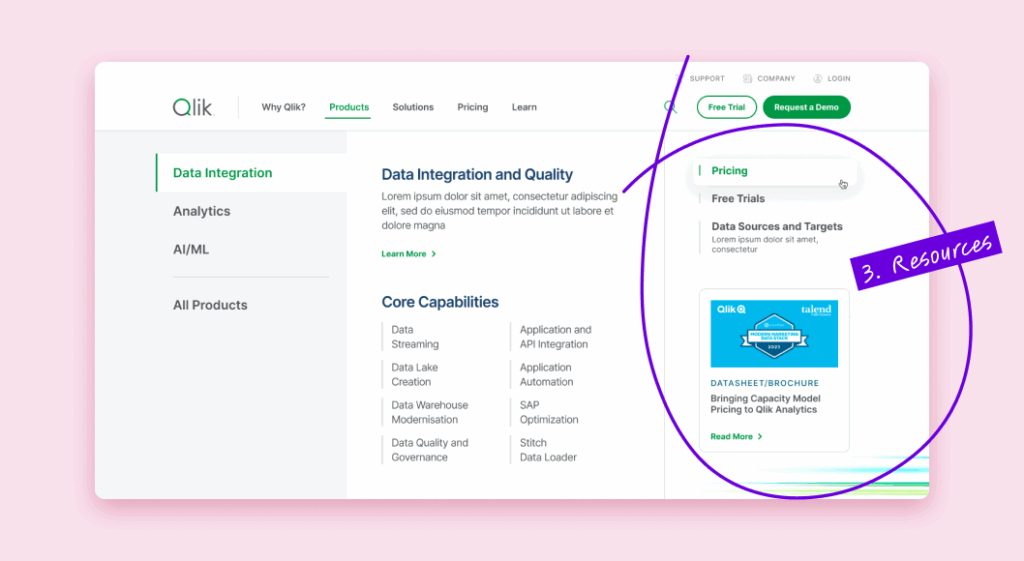This screenshot has height=561, width=1024.
Task: Click the Learn More chevron arrow
Action: tap(434, 254)
